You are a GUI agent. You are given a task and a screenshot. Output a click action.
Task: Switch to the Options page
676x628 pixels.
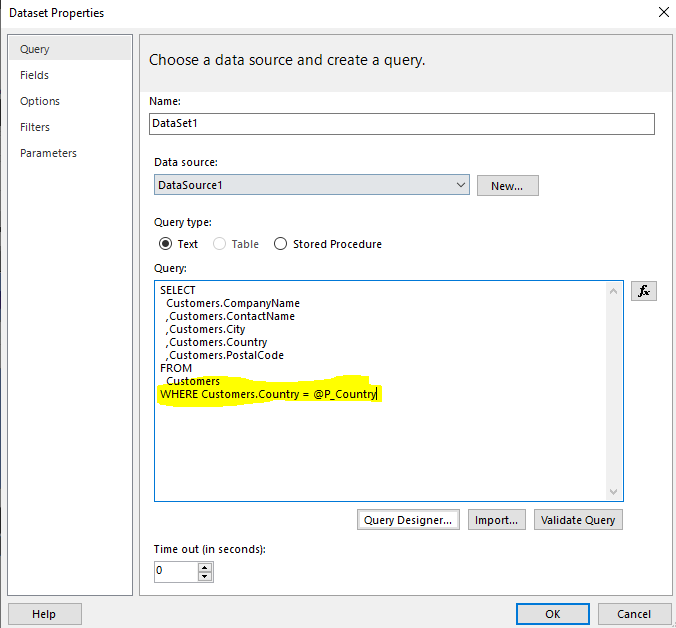coord(40,101)
